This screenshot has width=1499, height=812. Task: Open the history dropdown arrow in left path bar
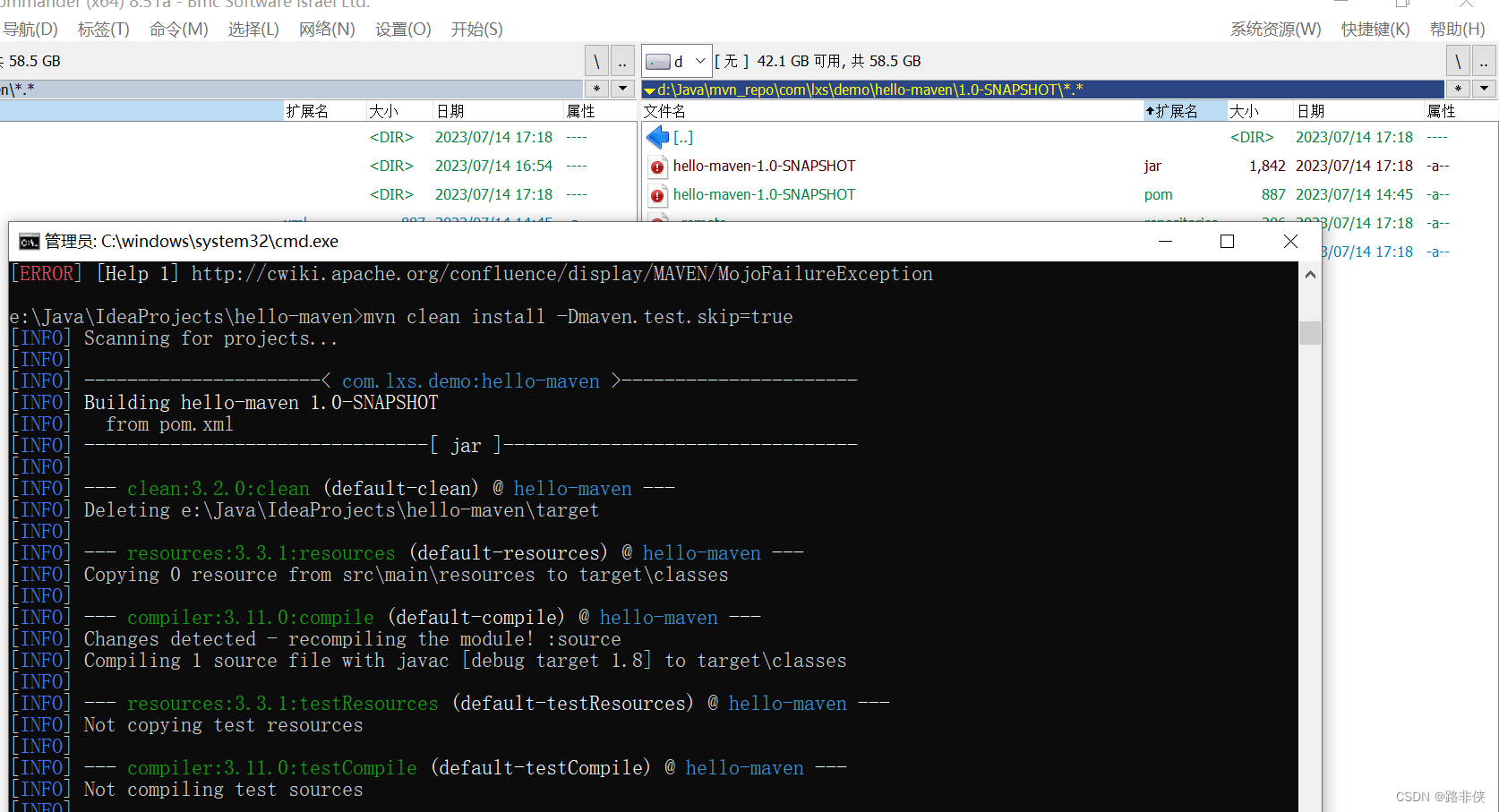pyautogui.click(x=622, y=89)
